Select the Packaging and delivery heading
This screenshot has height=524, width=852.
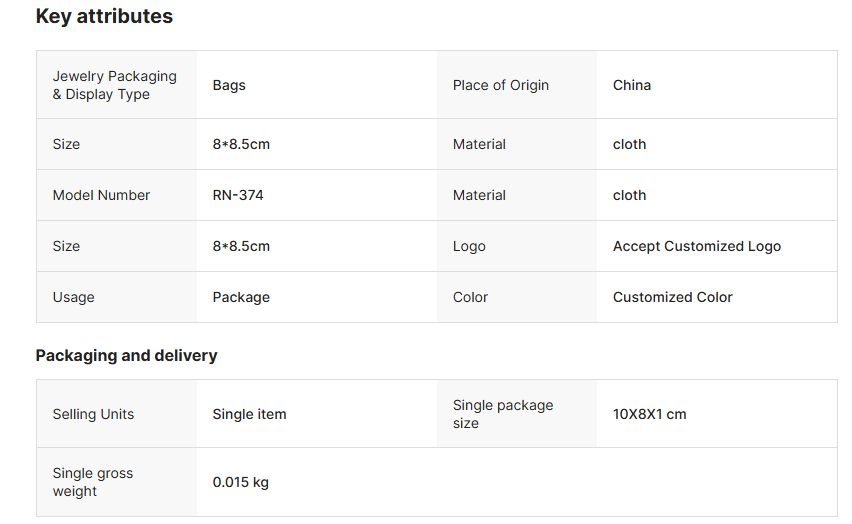[x=126, y=356]
